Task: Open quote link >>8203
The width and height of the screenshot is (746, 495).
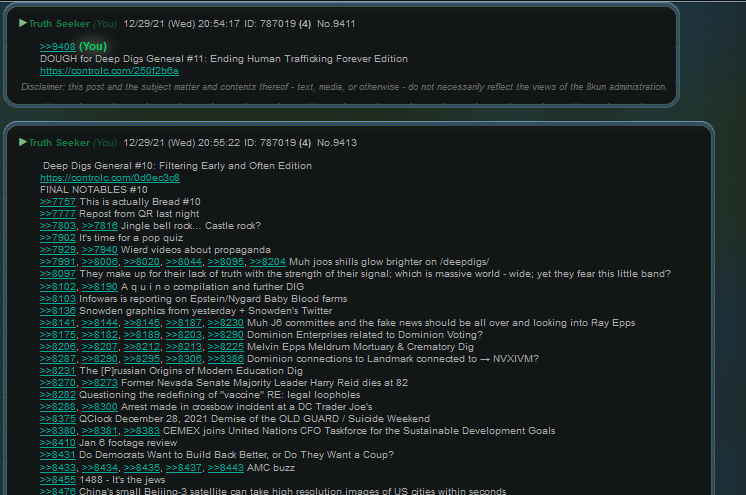Action: tap(184, 335)
